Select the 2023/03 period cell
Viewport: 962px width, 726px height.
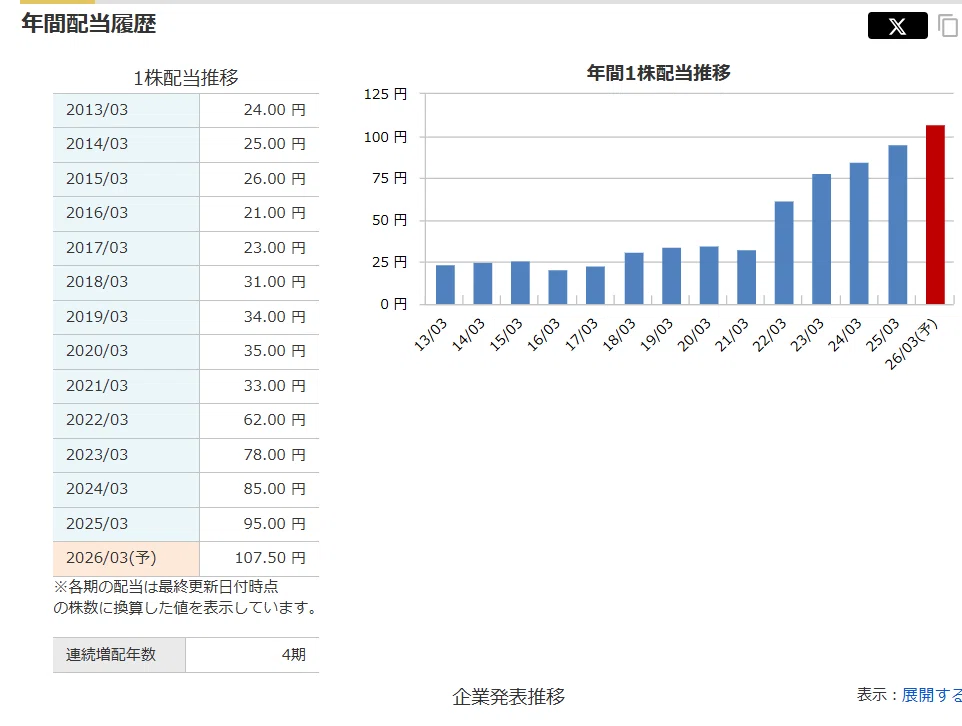(x=126, y=455)
